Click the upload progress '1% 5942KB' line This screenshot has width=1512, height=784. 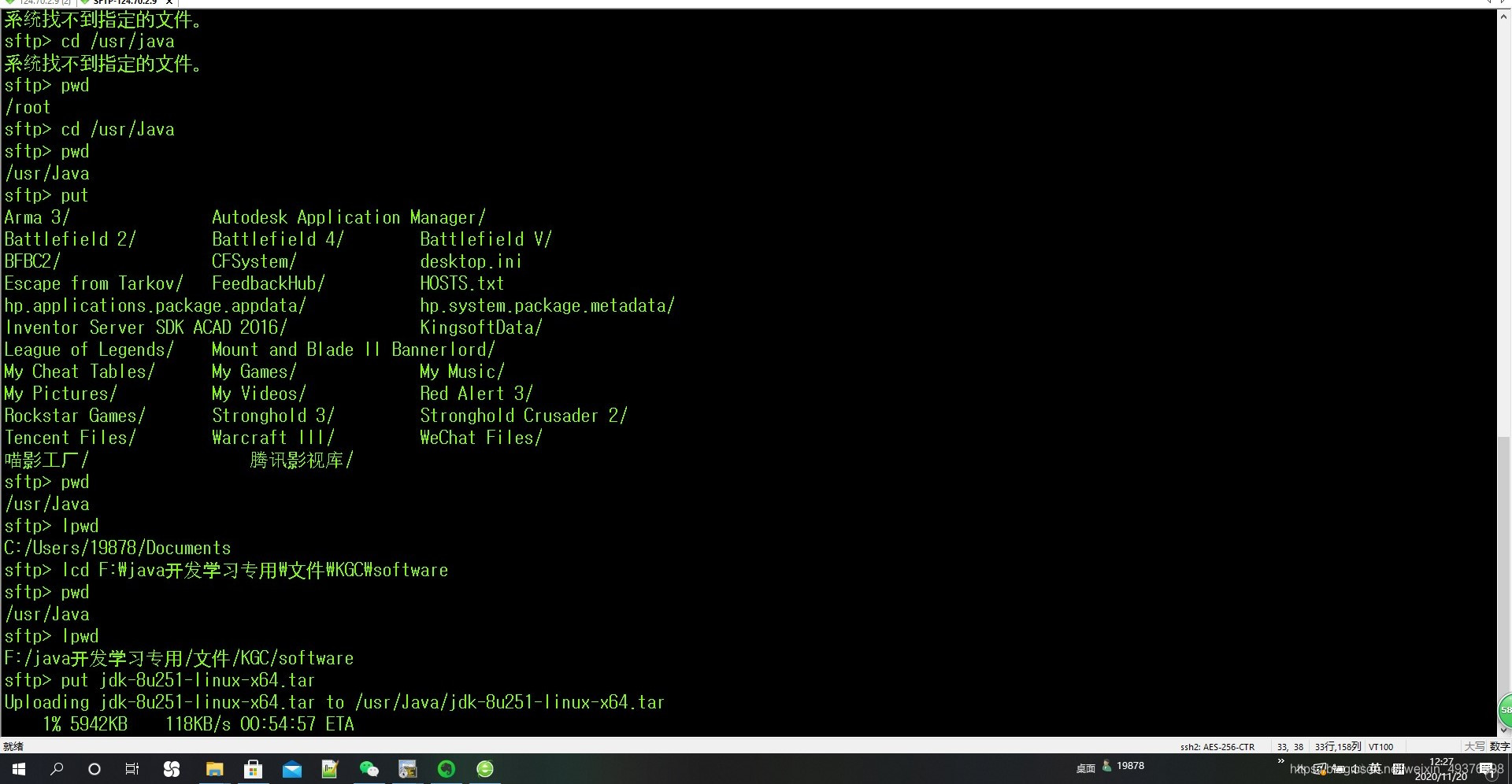point(198,724)
